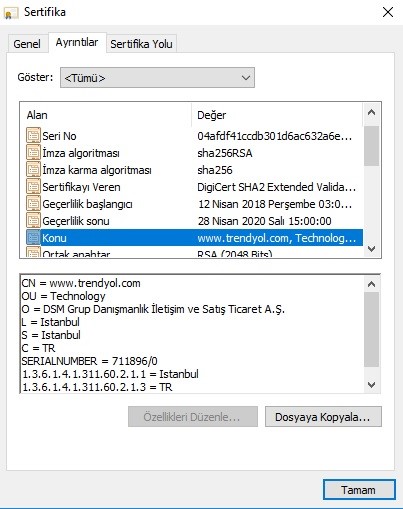Click the DigiCert SHA2 Extended value

click(276, 187)
